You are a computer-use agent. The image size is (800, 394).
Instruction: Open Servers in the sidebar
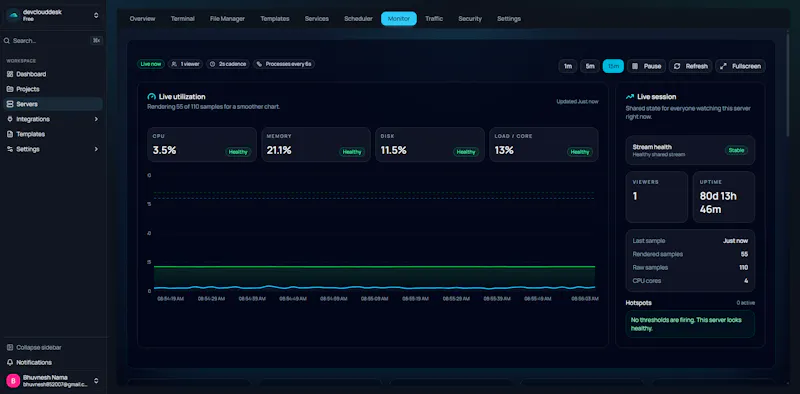click(53, 104)
